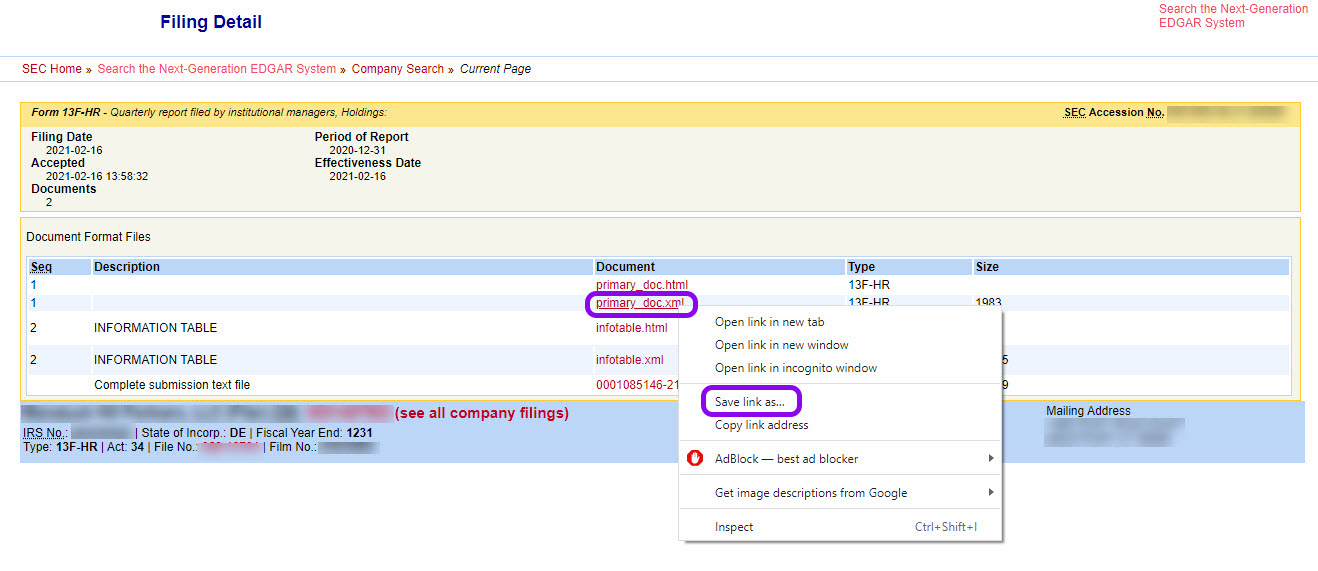Click Complete submission text file description
The image size is (1318, 571).
click(173, 385)
